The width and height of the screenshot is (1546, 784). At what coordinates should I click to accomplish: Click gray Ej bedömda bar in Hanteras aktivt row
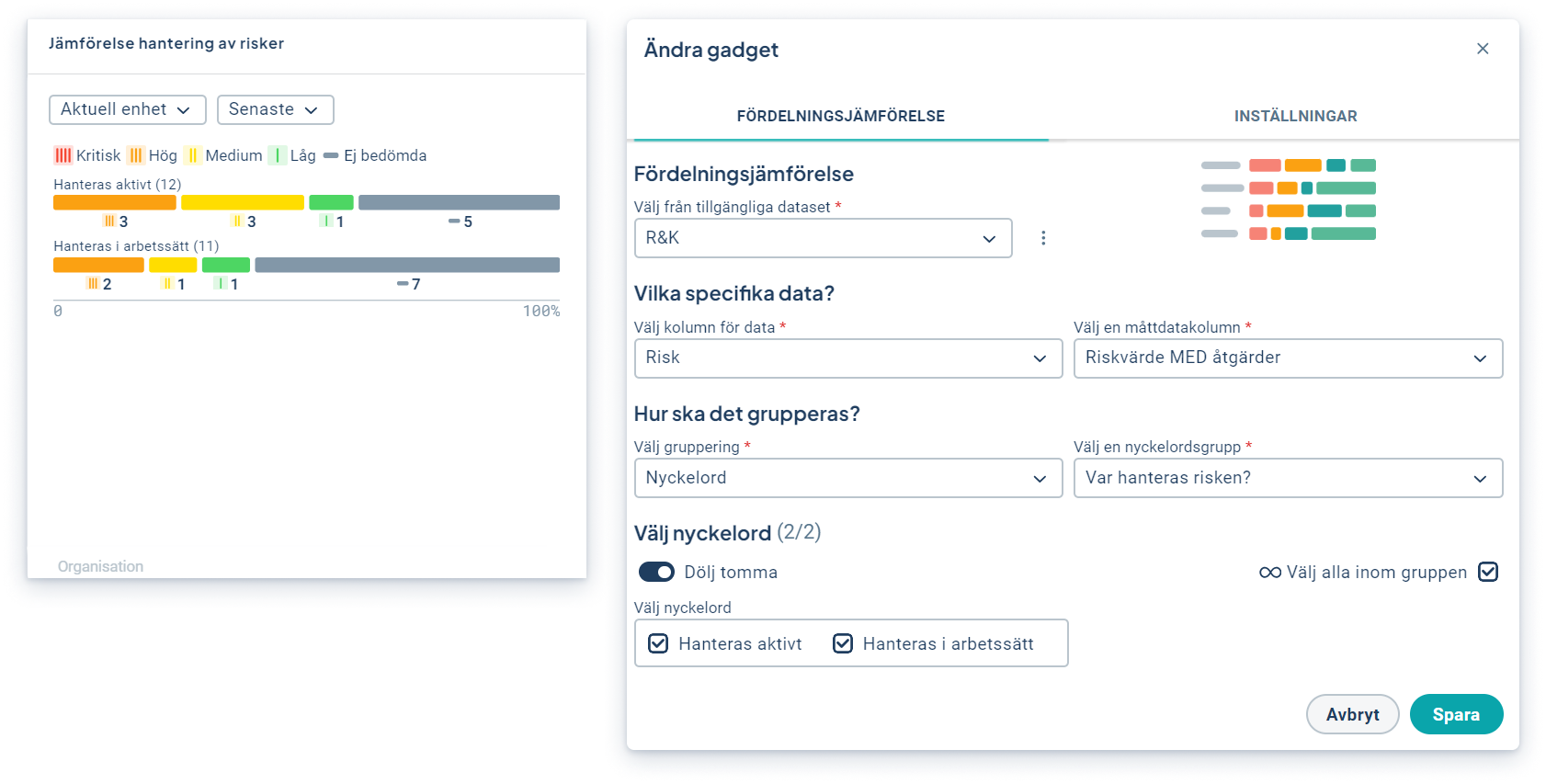pos(459,202)
